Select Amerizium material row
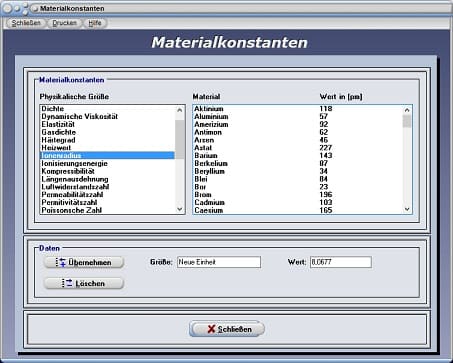 pyautogui.click(x=298, y=124)
